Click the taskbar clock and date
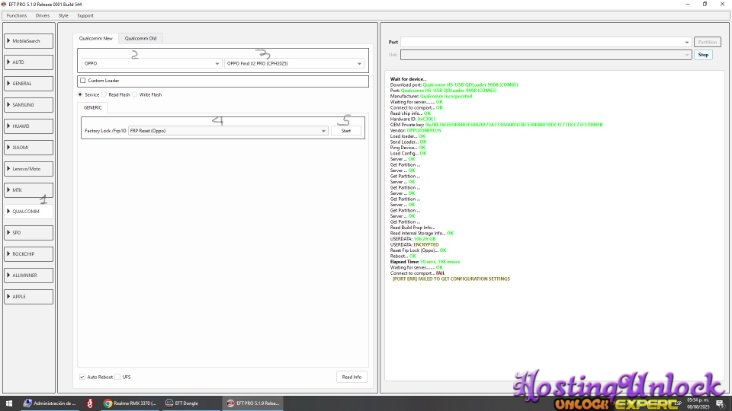732x411 pixels. tap(698, 403)
